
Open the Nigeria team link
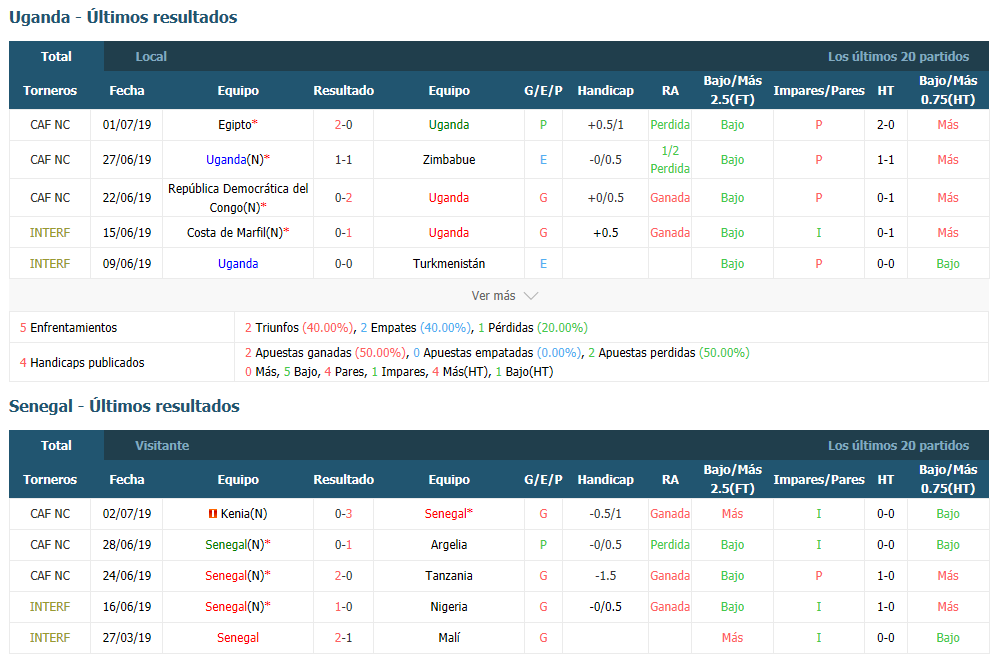click(449, 607)
